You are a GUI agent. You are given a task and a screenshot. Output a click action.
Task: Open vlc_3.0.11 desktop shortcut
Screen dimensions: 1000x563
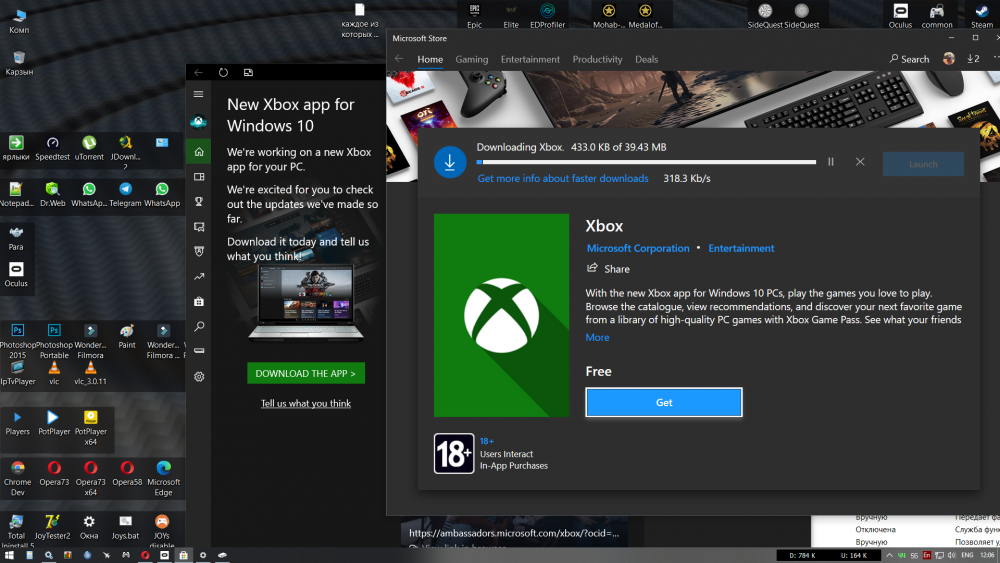click(x=90, y=373)
